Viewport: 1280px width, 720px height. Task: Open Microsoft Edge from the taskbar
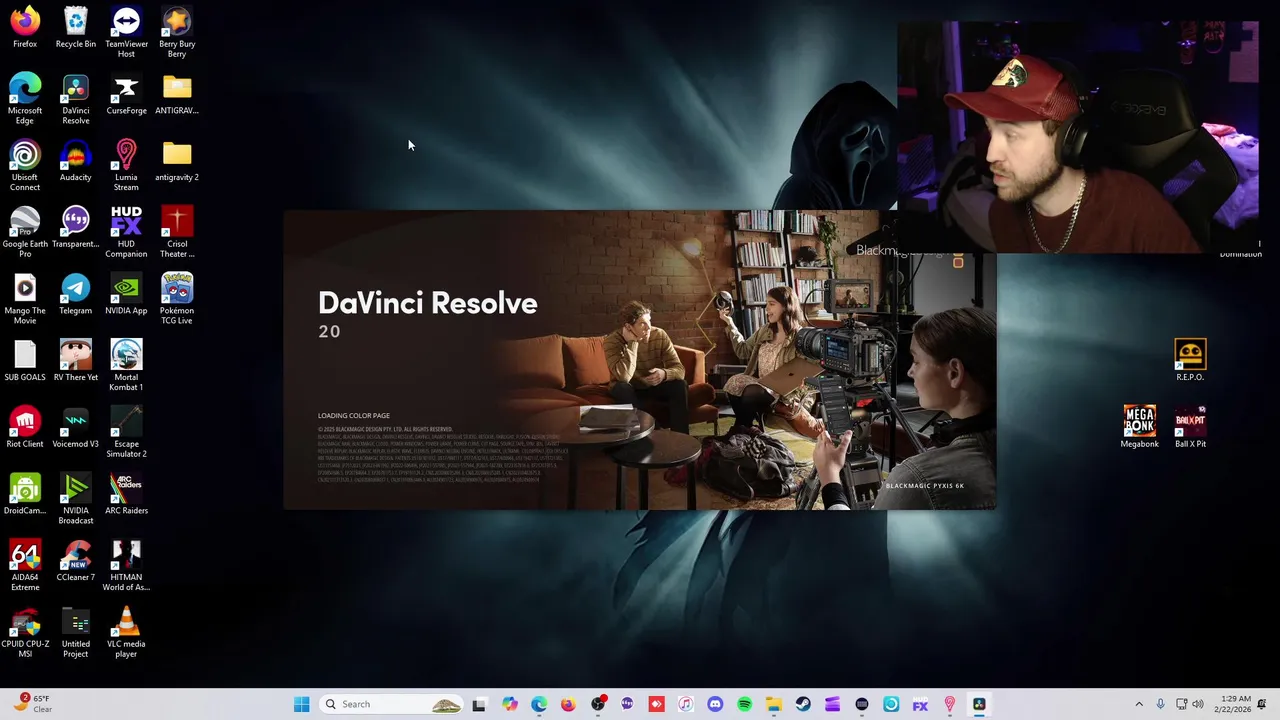(x=539, y=704)
